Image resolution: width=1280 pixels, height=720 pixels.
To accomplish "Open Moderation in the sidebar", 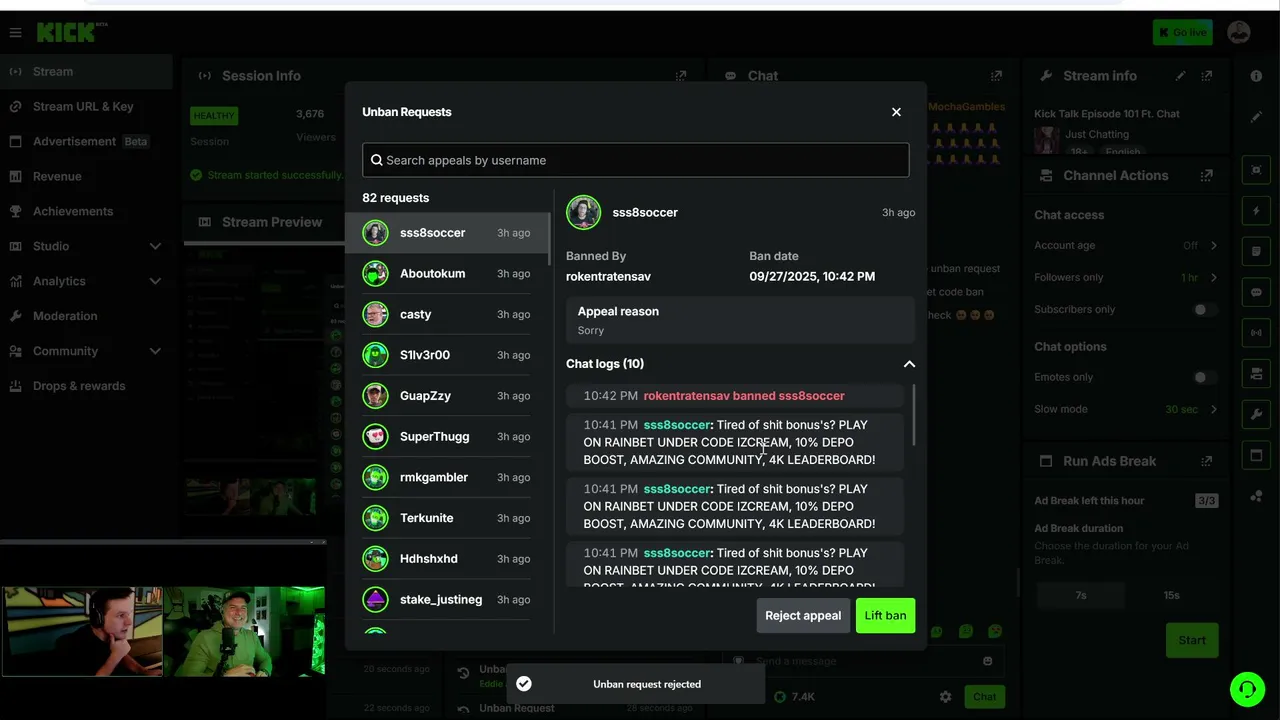I will [84, 316].
